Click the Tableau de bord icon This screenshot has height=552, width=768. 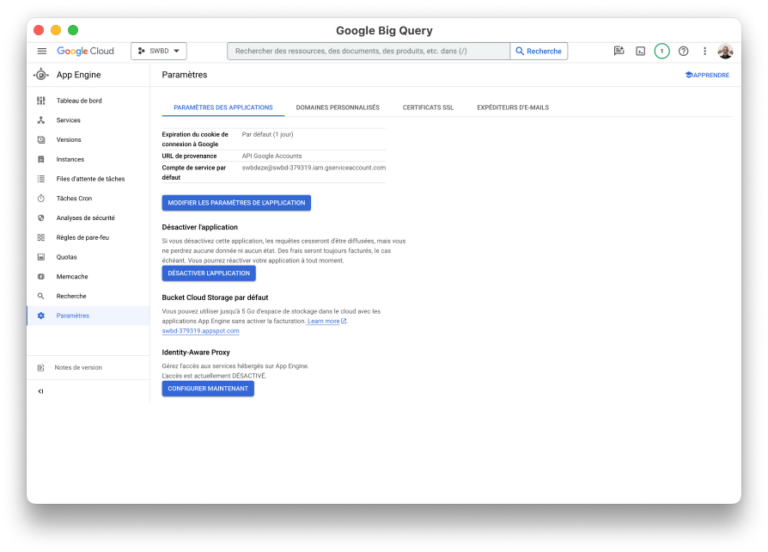coord(41,100)
